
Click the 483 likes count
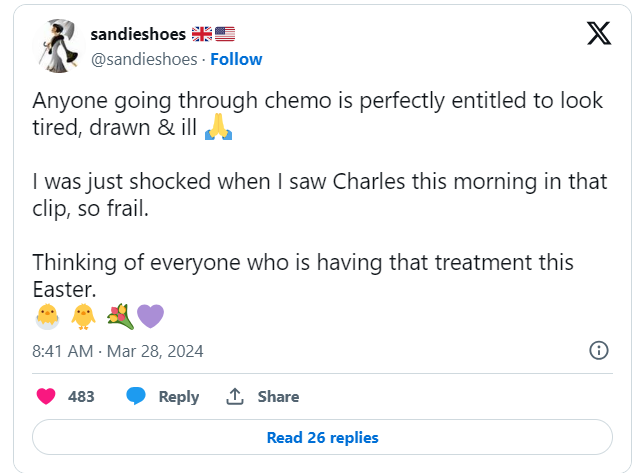pos(81,397)
